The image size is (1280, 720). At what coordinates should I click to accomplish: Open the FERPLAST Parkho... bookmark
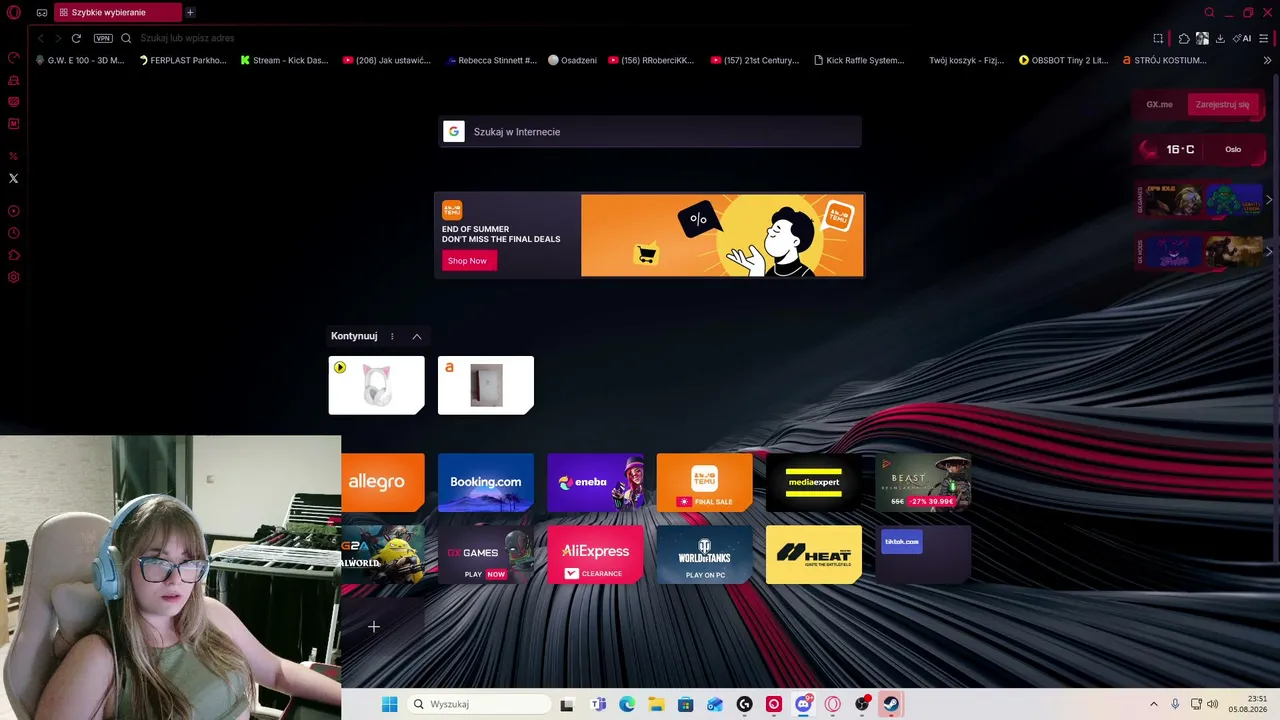(183, 60)
